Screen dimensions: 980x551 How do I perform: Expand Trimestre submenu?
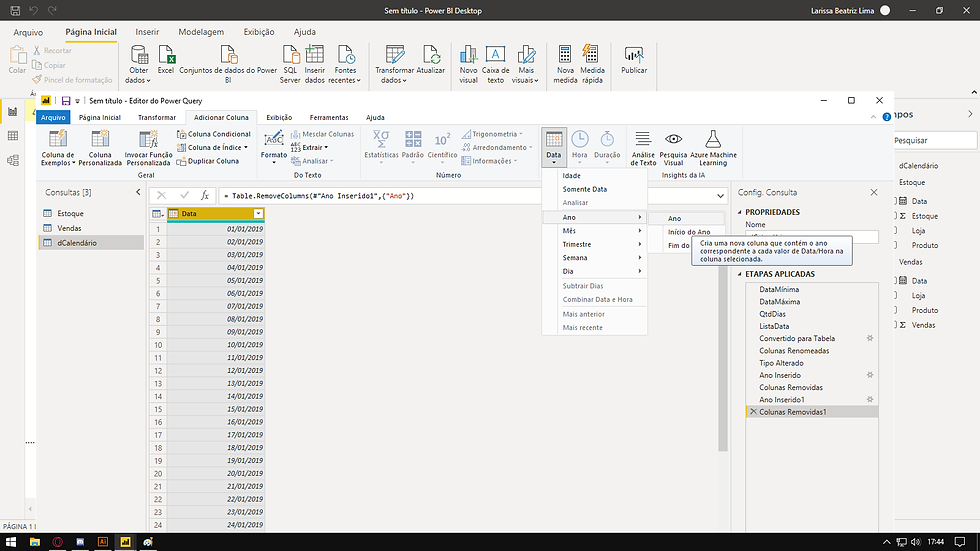pos(594,244)
